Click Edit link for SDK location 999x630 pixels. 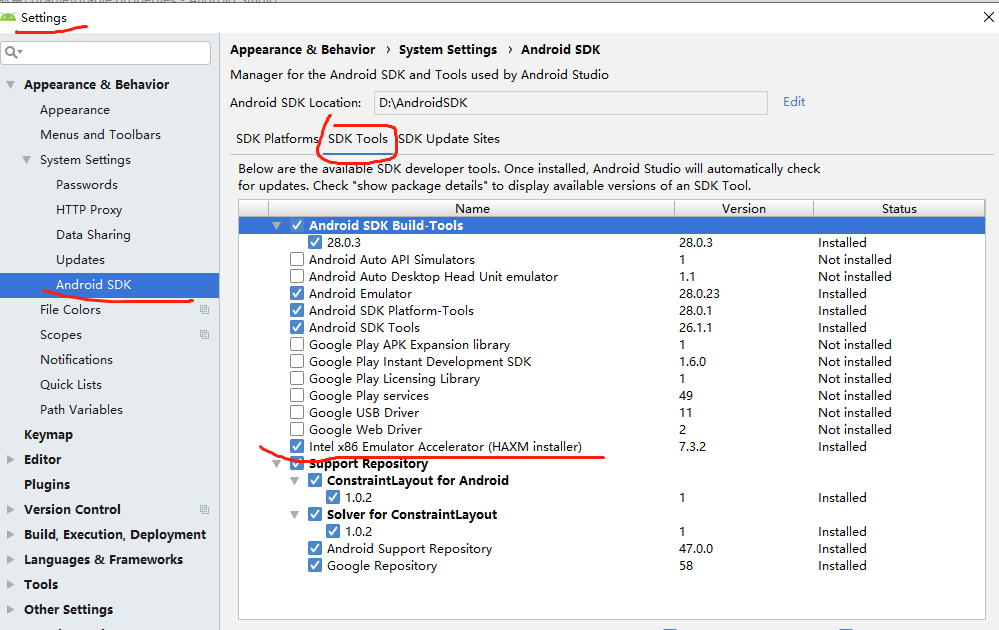coord(794,102)
